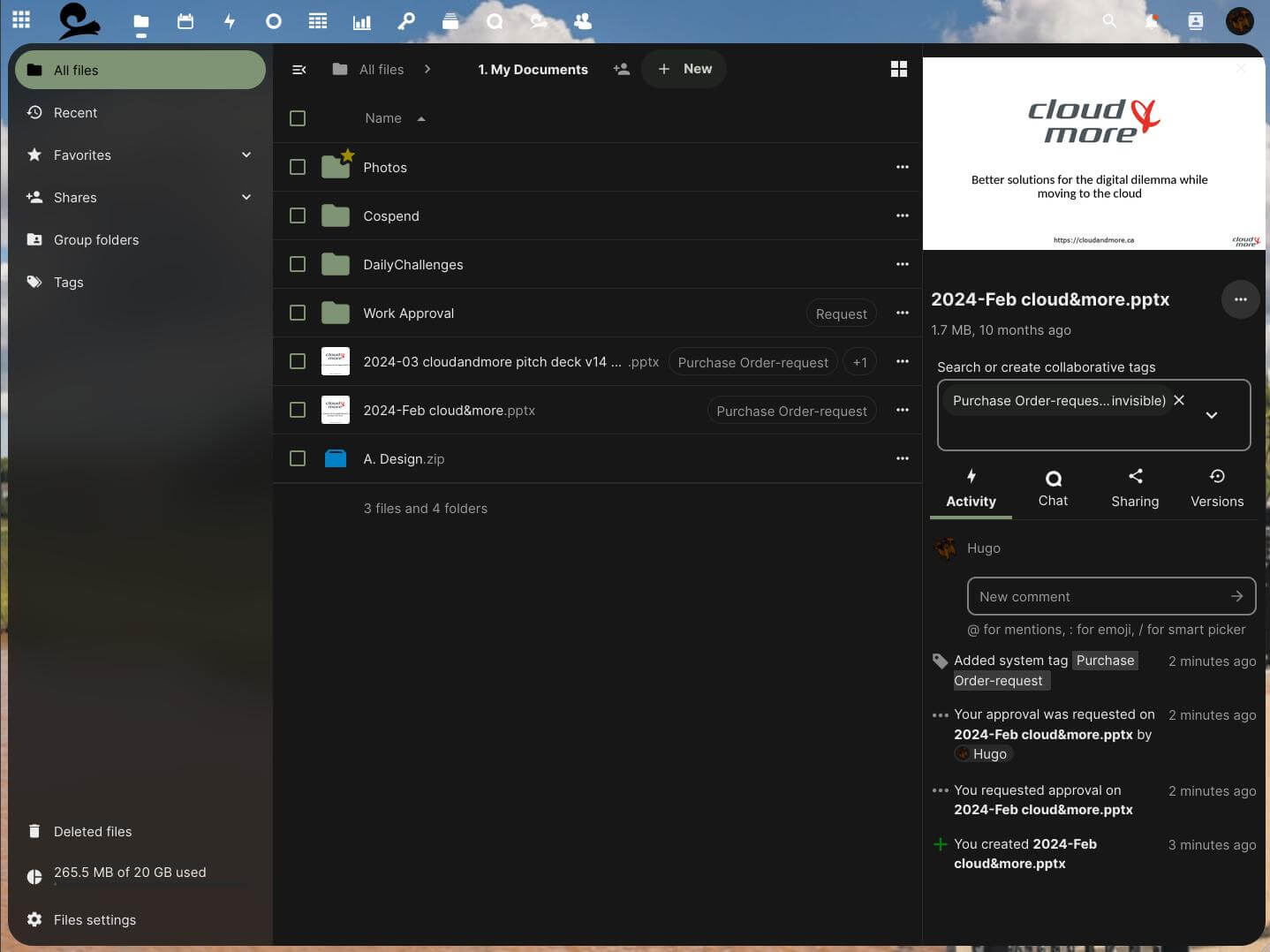Switch file list to grid view

[898, 69]
